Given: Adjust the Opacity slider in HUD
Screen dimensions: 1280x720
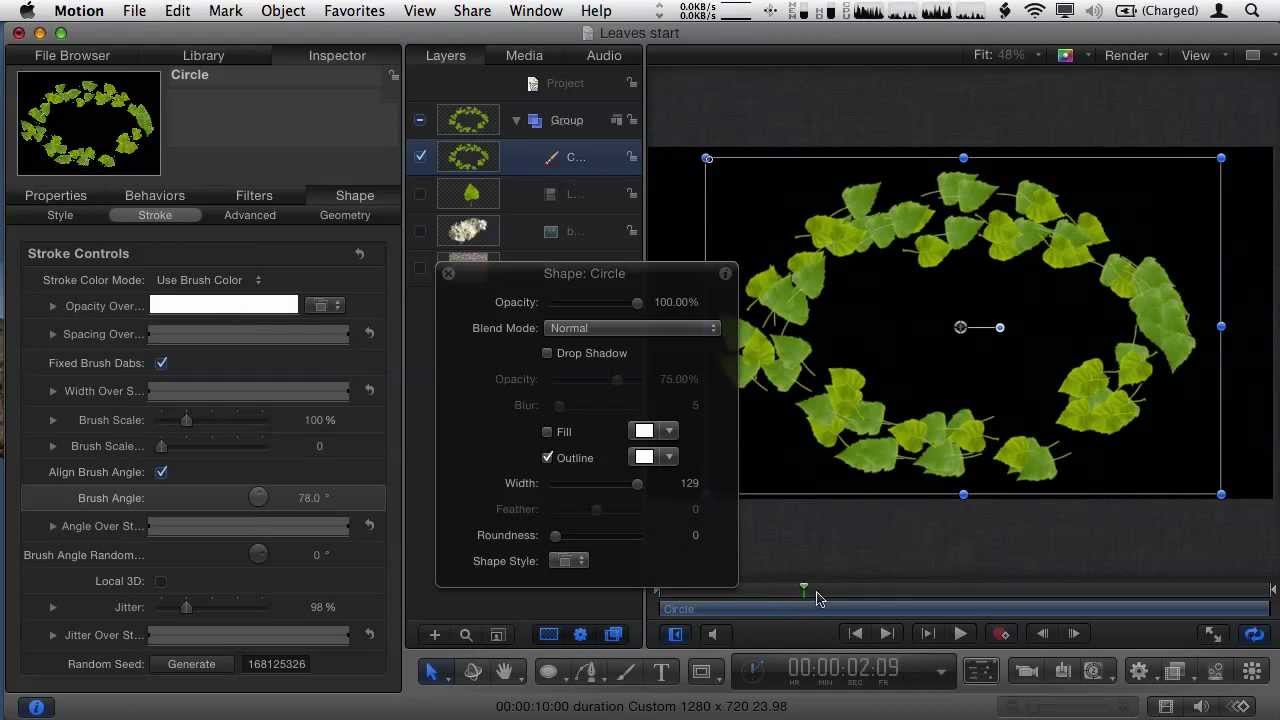Looking at the screenshot, I should coord(596,302).
